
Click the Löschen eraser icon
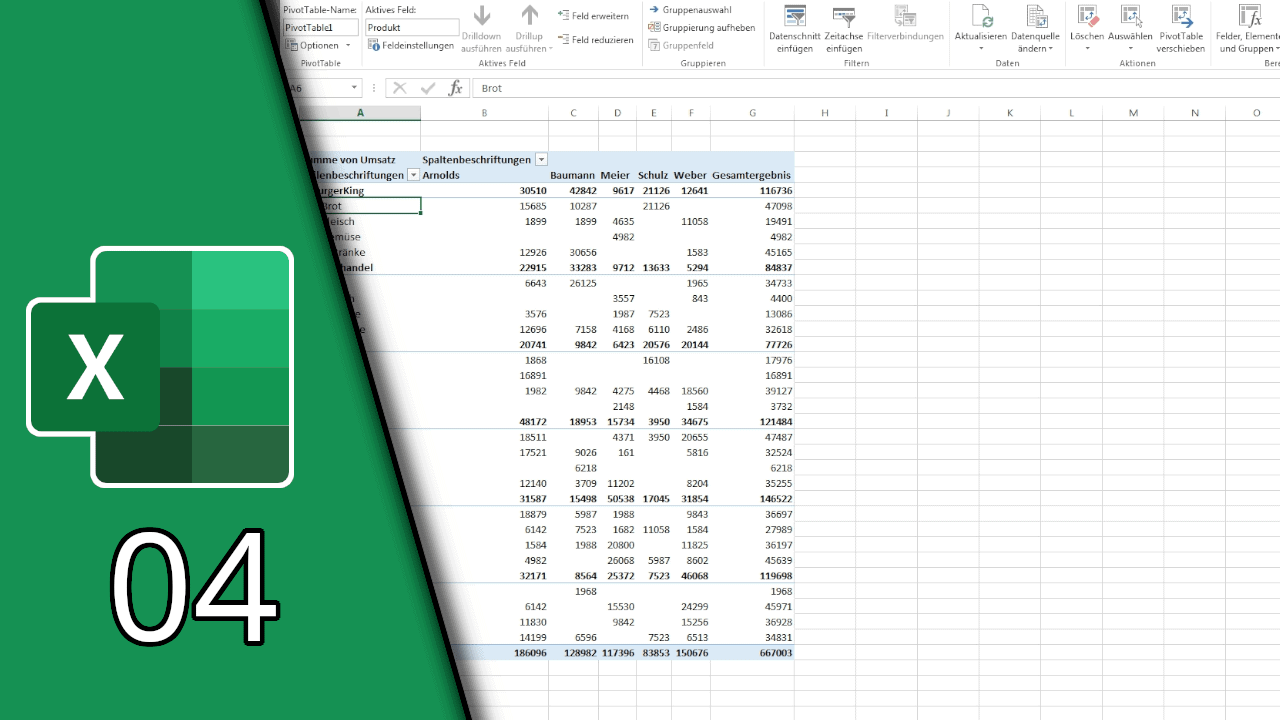click(1087, 17)
